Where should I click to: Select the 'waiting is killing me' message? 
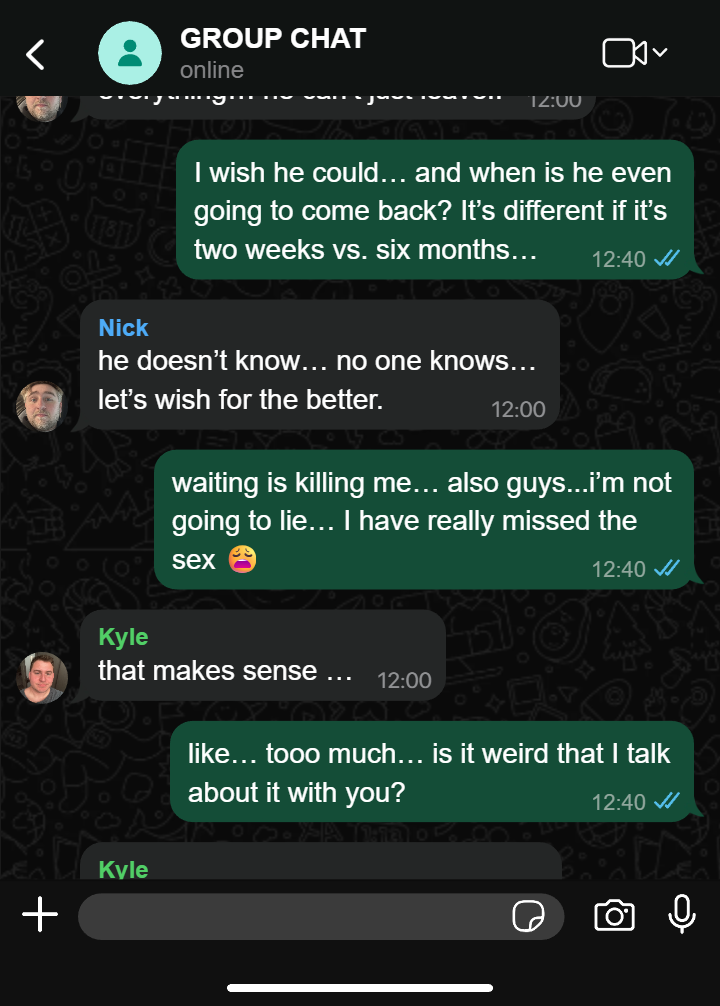click(x=424, y=520)
